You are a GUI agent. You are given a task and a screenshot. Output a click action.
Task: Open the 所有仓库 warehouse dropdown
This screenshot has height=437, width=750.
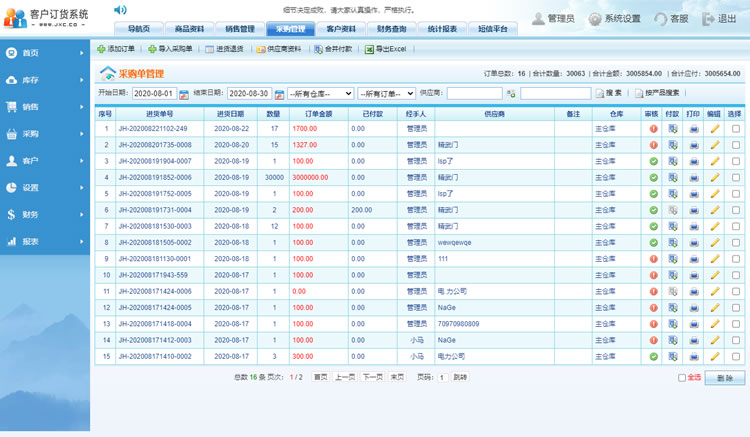[x=320, y=94]
